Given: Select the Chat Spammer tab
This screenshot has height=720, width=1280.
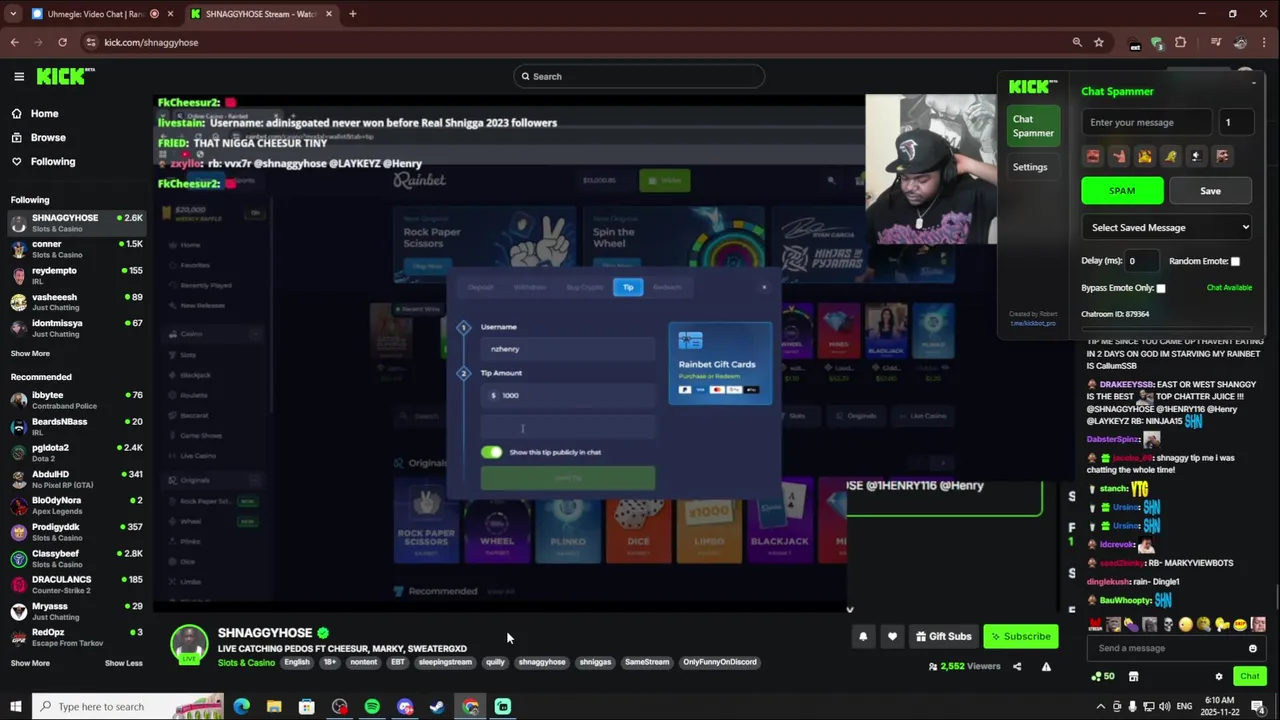Looking at the screenshot, I should pos(1033,126).
